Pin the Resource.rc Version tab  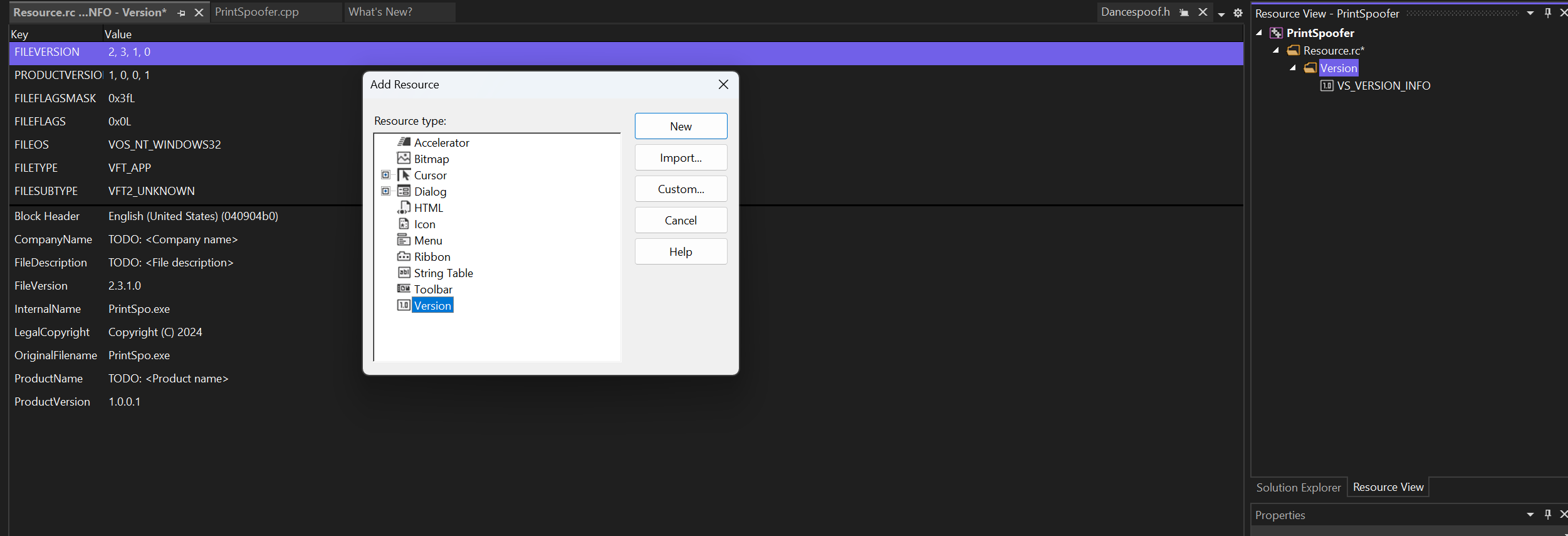coord(182,13)
